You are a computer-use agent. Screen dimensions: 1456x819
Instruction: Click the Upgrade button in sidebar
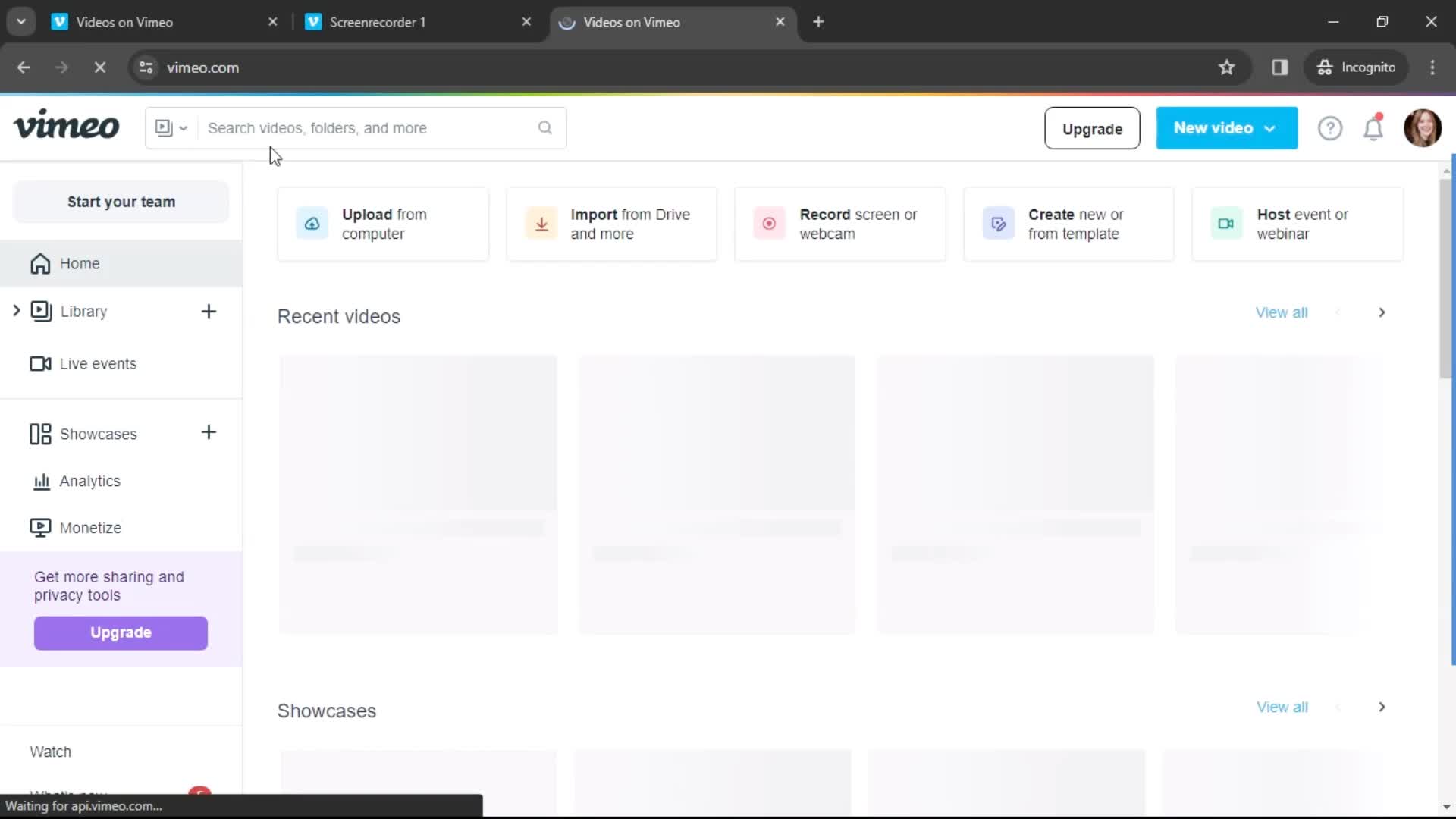[120, 632]
